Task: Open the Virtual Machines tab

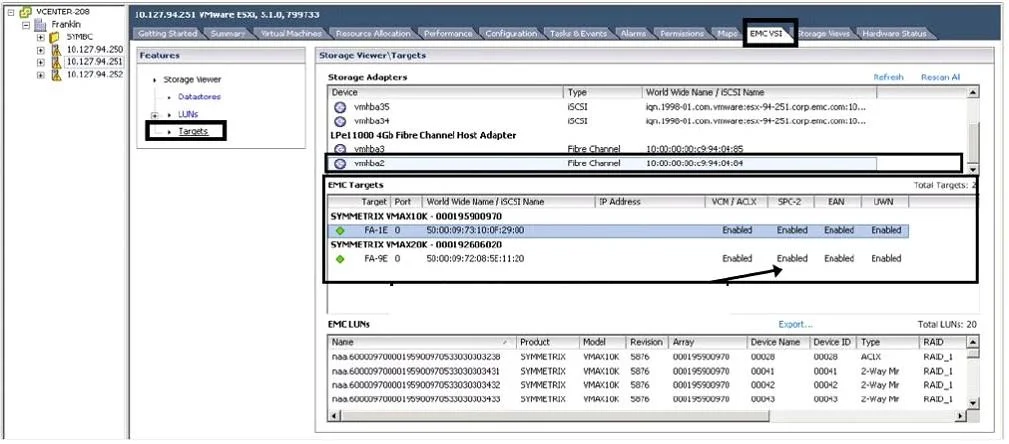Action: (x=291, y=33)
